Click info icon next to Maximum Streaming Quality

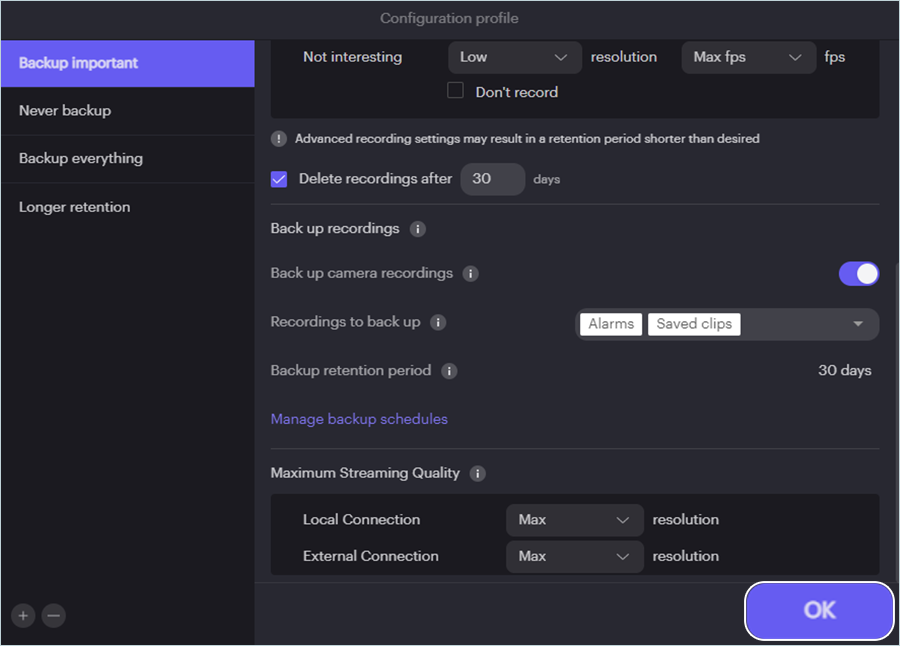pyautogui.click(x=478, y=474)
